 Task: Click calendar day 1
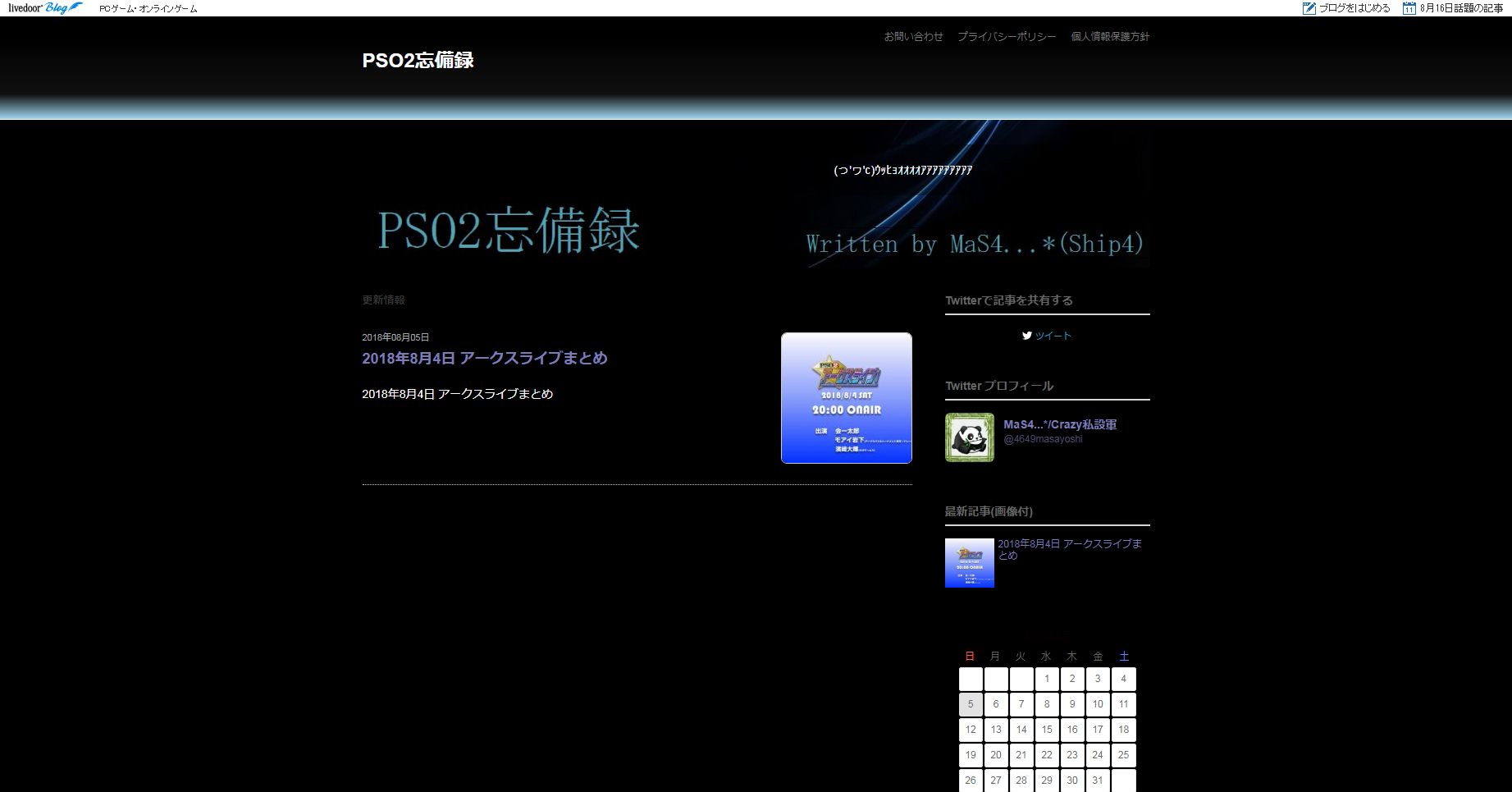[1047, 679]
